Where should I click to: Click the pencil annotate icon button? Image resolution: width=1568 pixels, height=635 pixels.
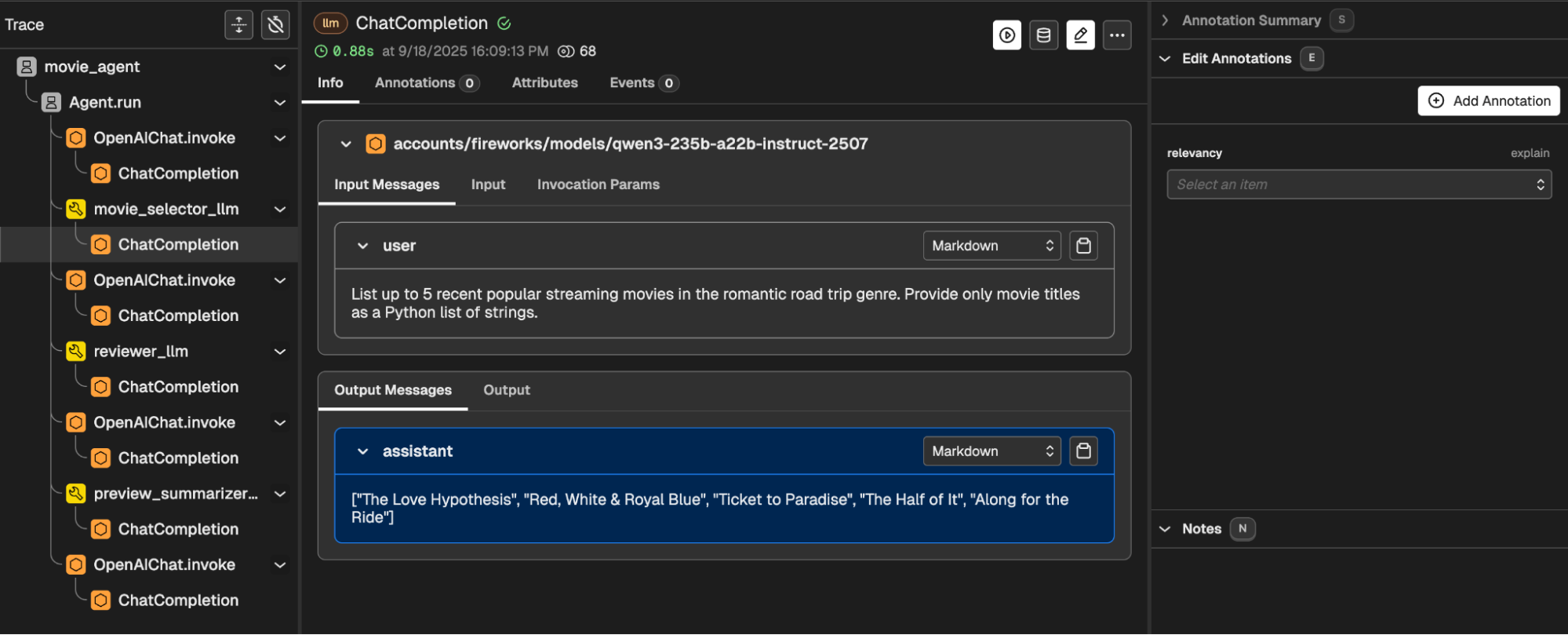pos(1080,35)
